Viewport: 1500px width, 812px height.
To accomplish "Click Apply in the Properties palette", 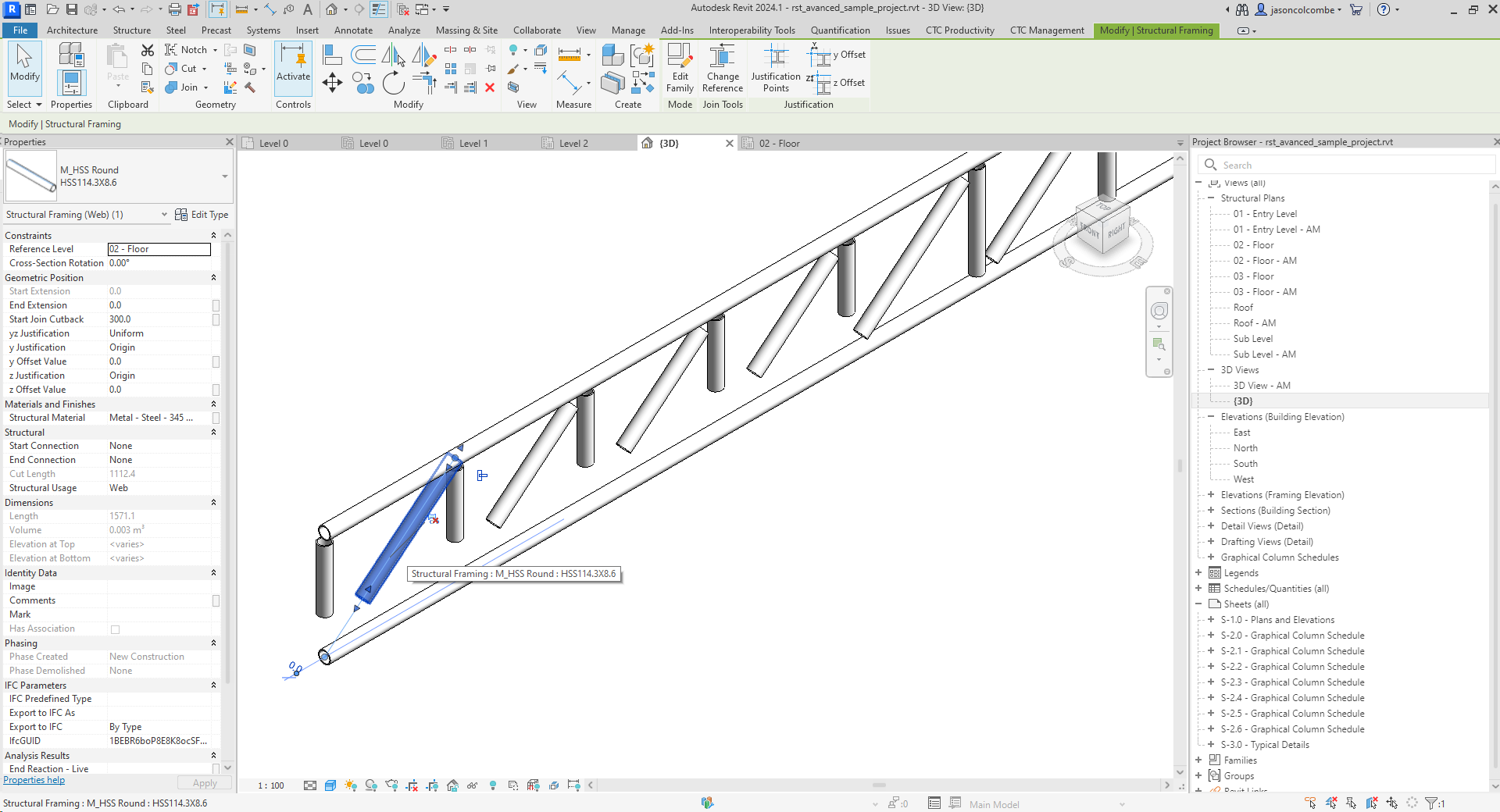I will point(204,782).
